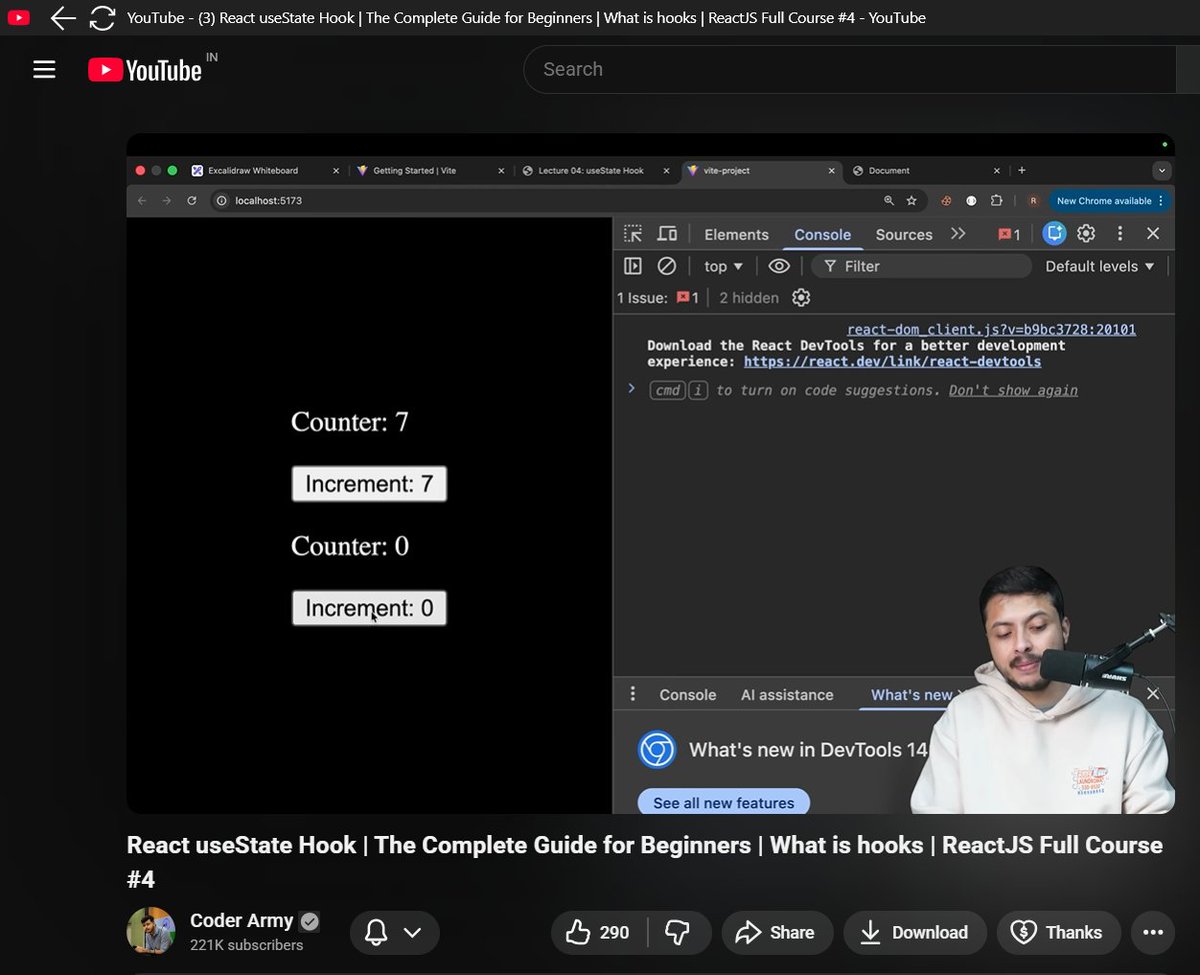The height and width of the screenshot is (975, 1200).
Task: Show the console sidebar panel
Action: (632, 266)
